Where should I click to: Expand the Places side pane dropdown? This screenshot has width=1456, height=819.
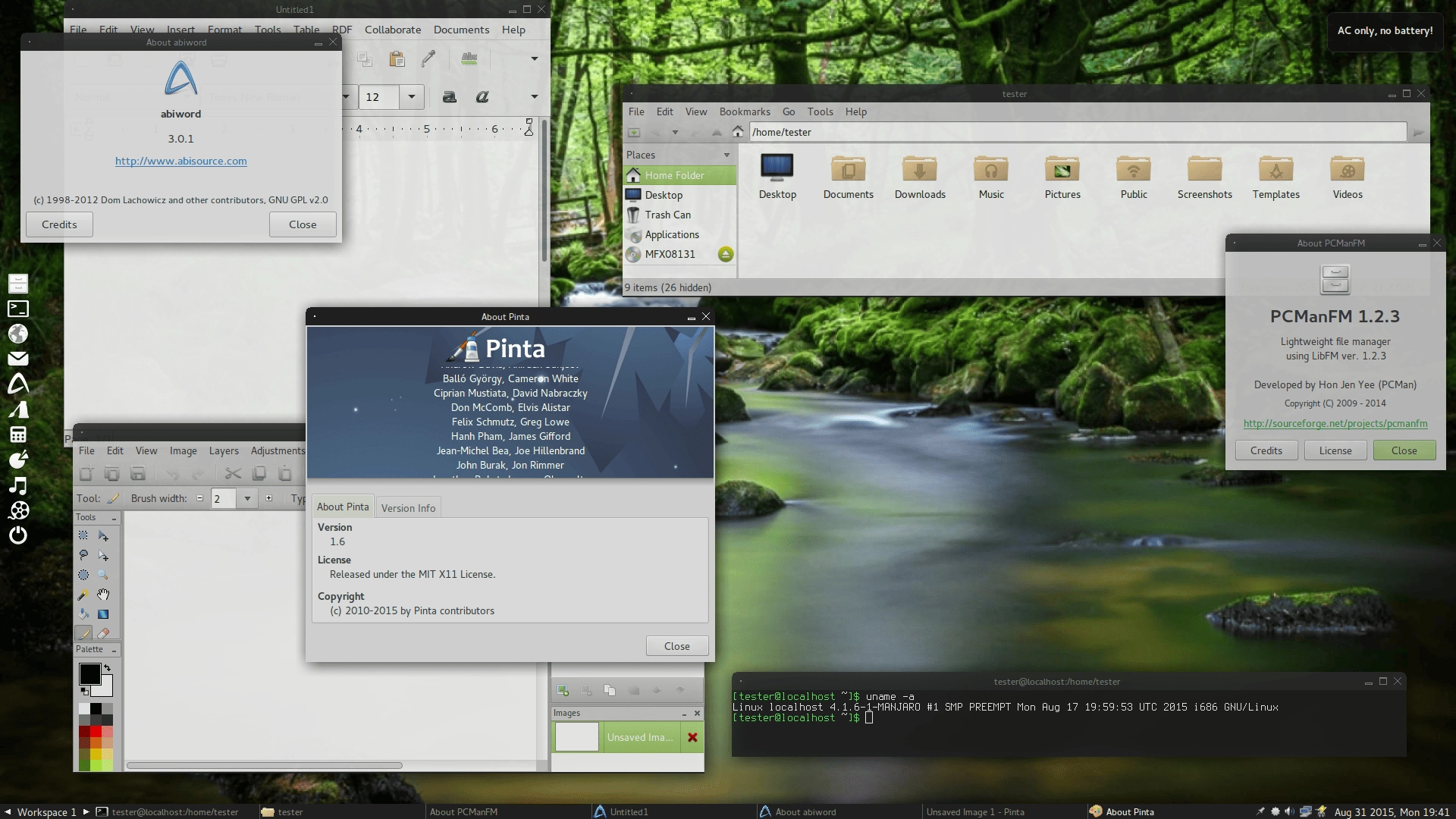pyautogui.click(x=726, y=155)
